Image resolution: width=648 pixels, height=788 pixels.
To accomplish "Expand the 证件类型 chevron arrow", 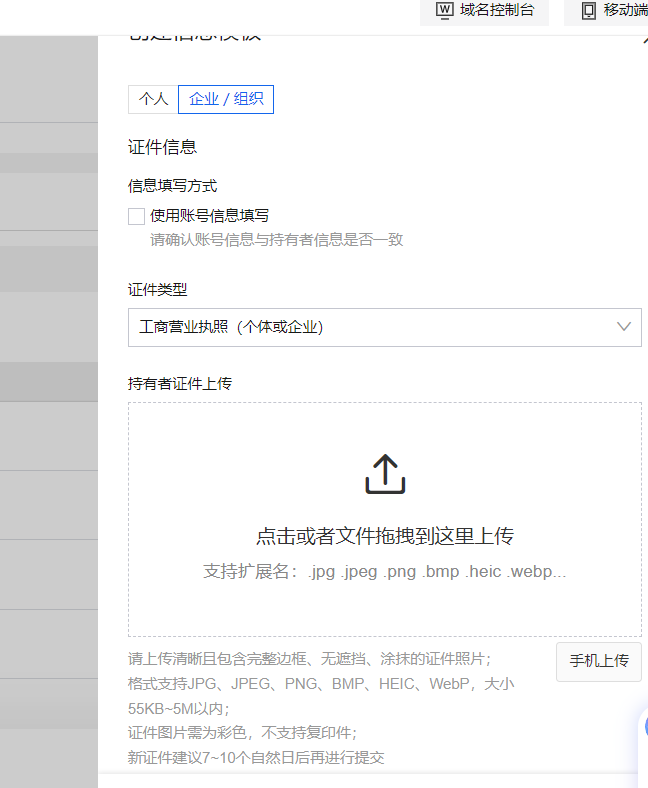I will pos(624,327).
